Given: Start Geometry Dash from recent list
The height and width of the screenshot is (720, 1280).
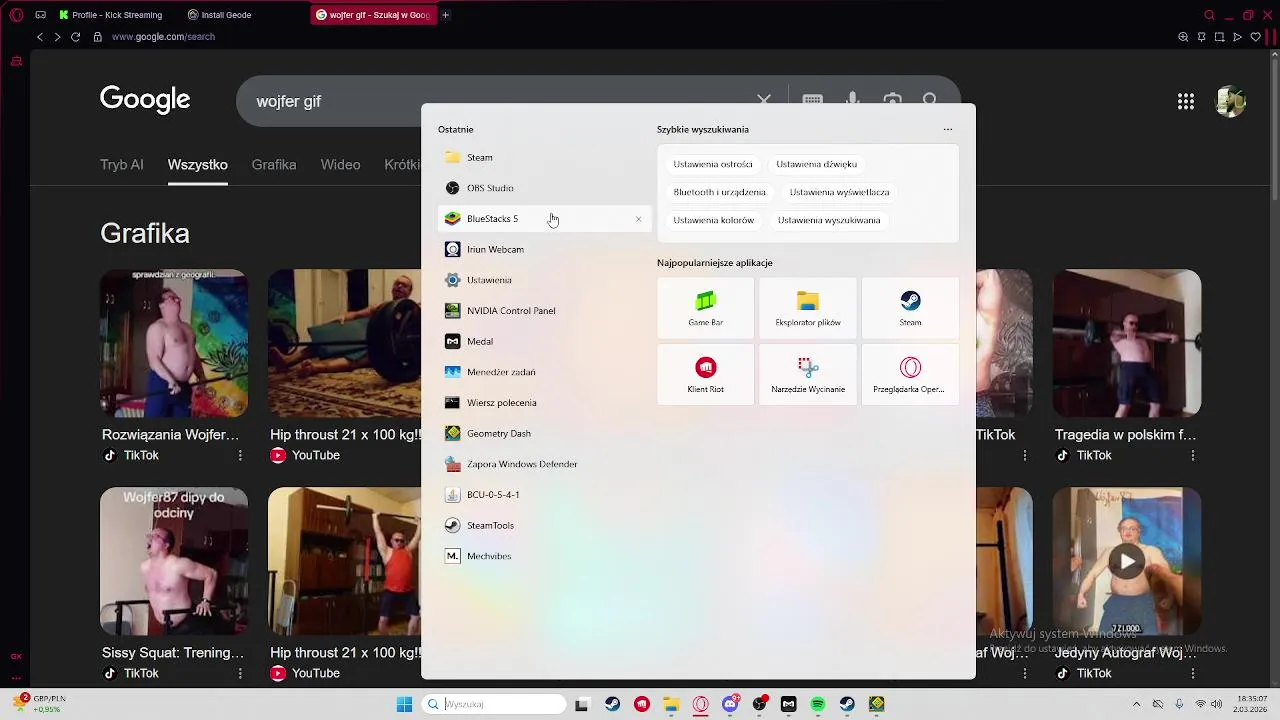Looking at the screenshot, I should coord(545,433).
